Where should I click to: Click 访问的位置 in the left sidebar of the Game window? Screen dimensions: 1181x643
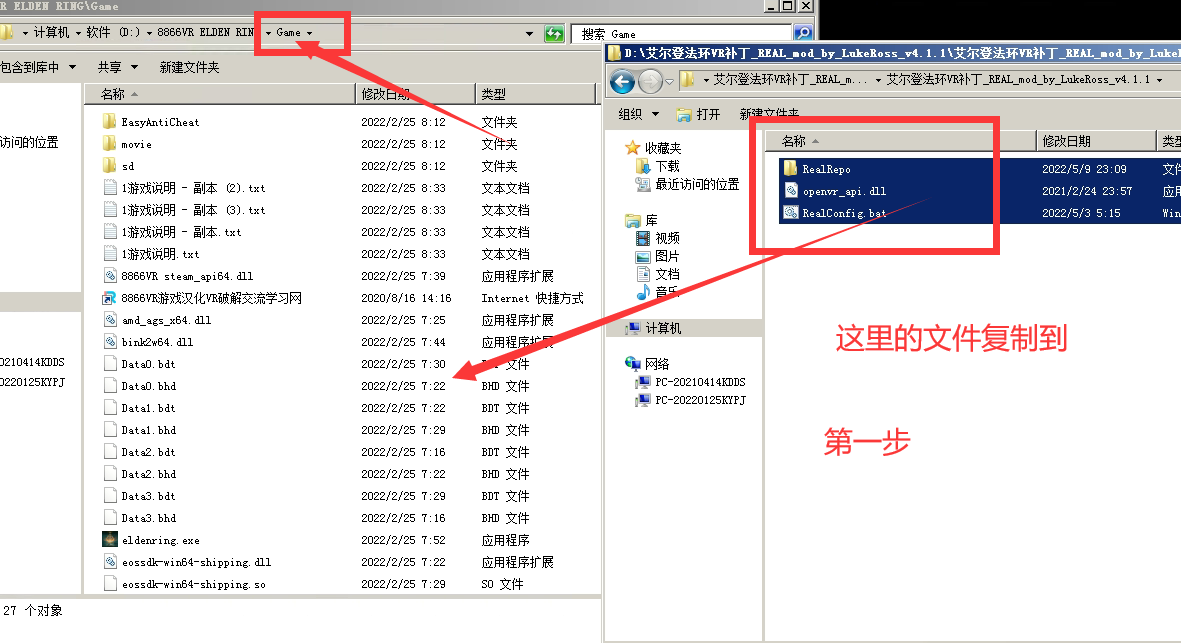29,142
